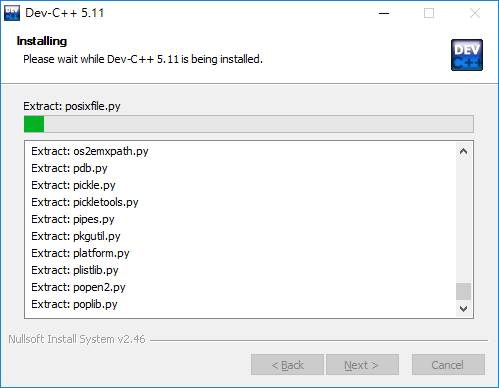Click the log list scrollbar thumb
The height and width of the screenshot is (388, 499).
point(463,292)
